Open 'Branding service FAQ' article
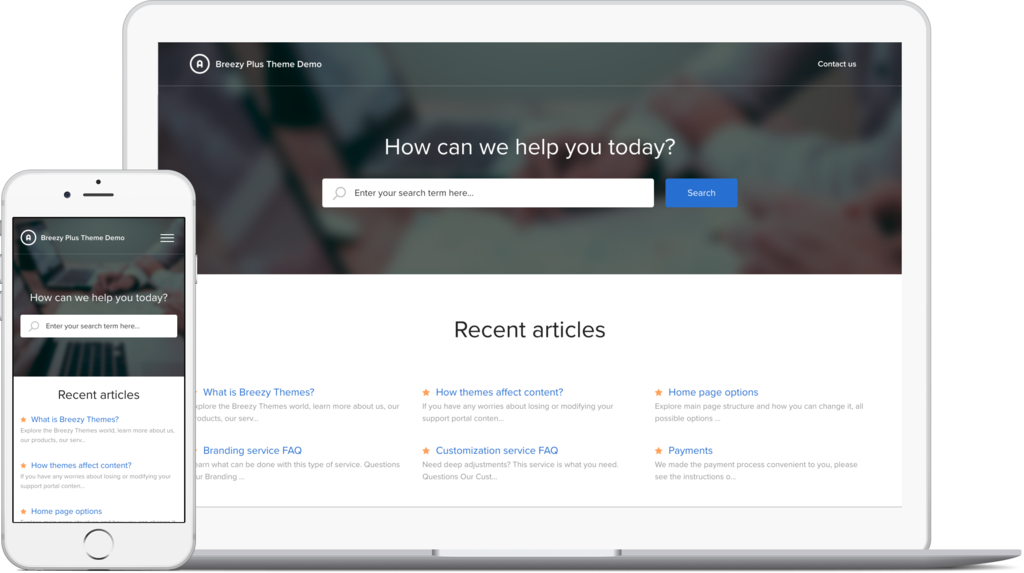The height and width of the screenshot is (573, 1024). pos(252,450)
